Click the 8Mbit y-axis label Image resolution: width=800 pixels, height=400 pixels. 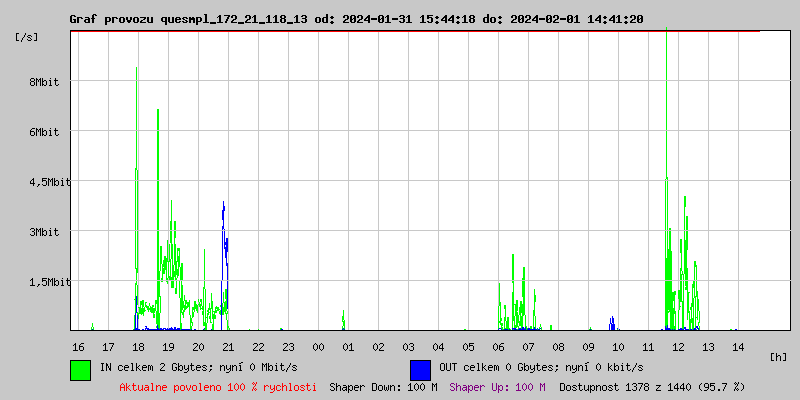[44, 82]
